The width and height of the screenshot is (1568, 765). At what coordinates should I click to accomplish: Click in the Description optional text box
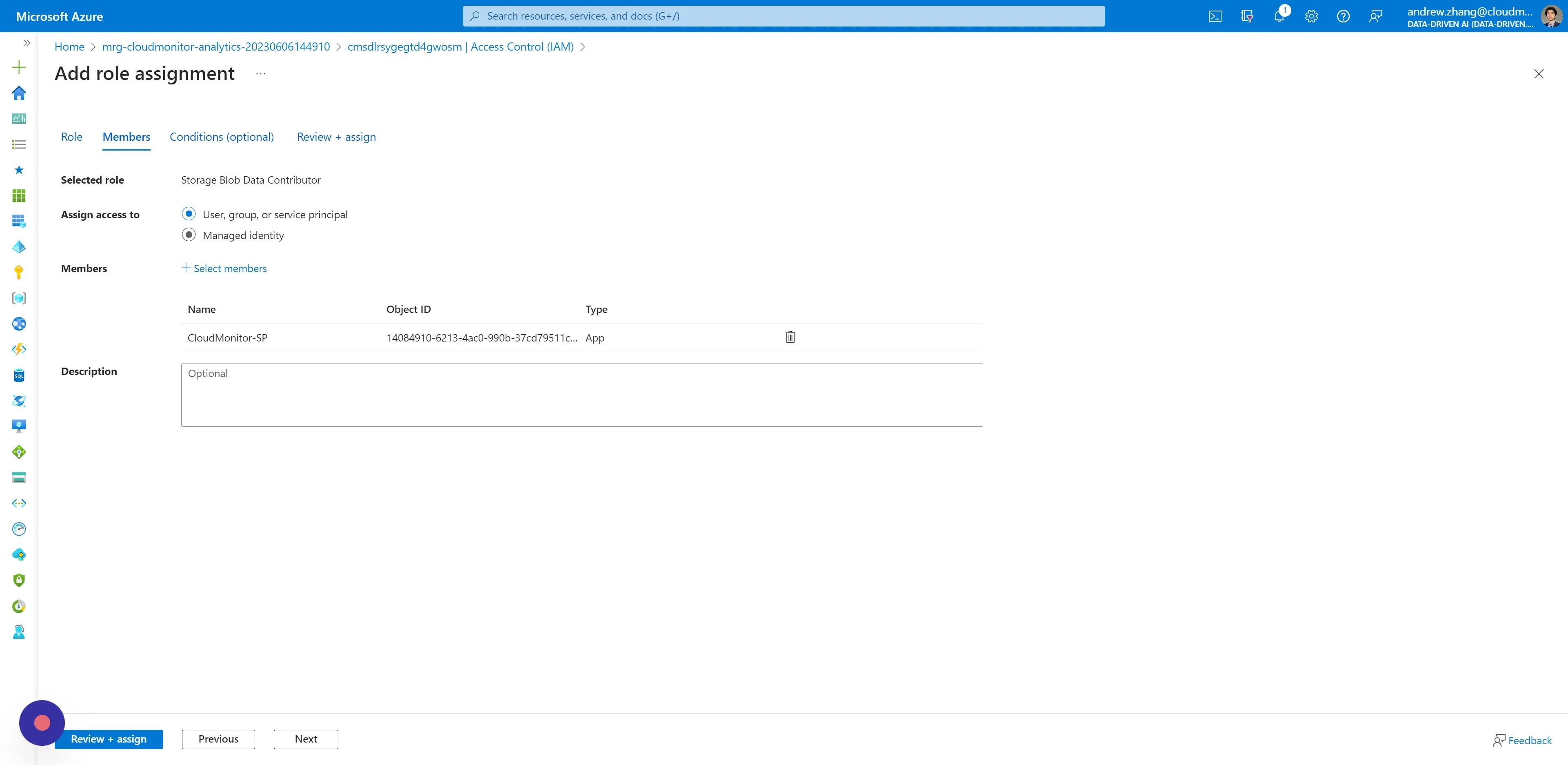(581, 395)
